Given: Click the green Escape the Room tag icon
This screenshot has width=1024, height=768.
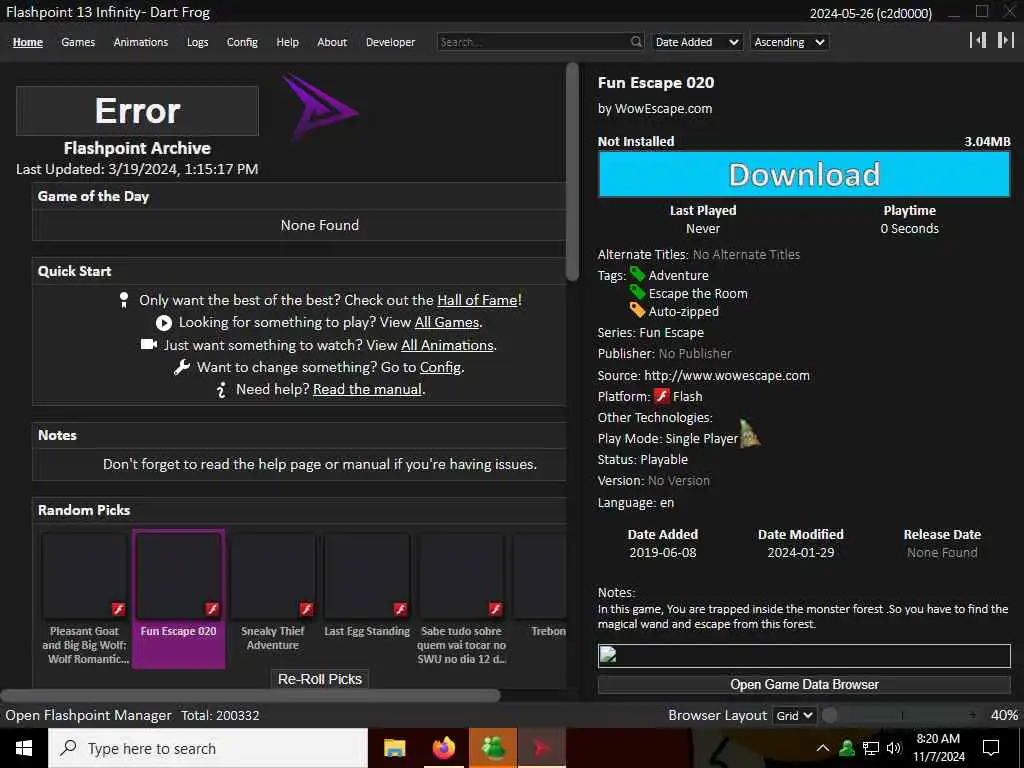Looking at the screenshot, I should (637, 292).
